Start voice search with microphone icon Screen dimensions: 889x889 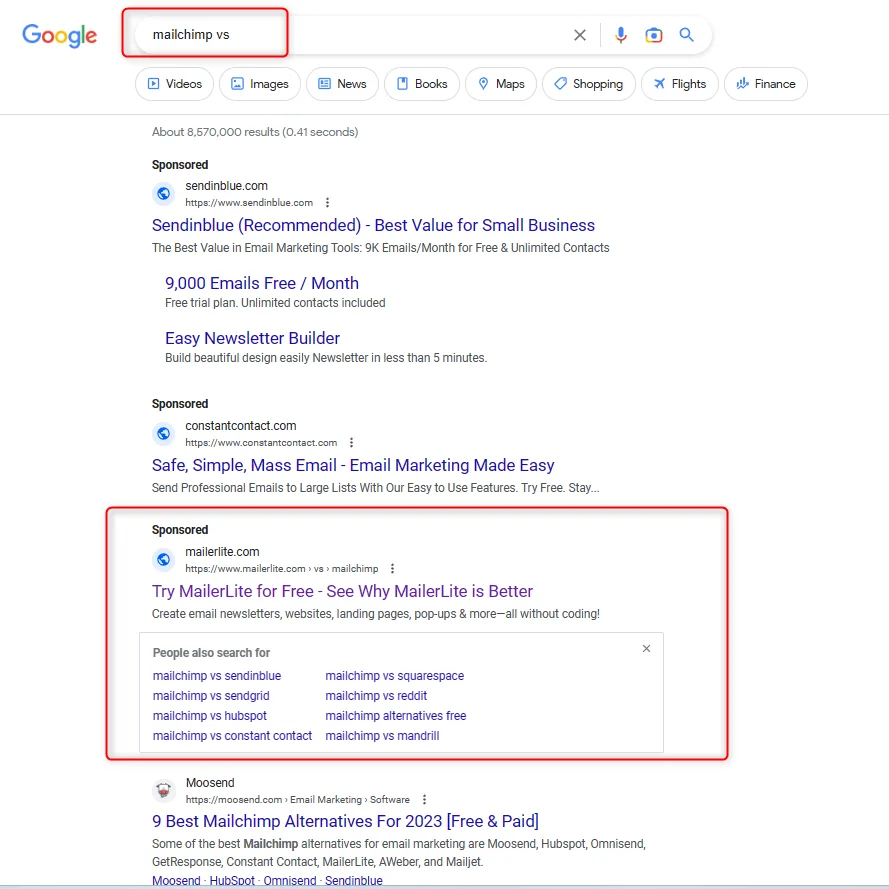pos(621,35)
